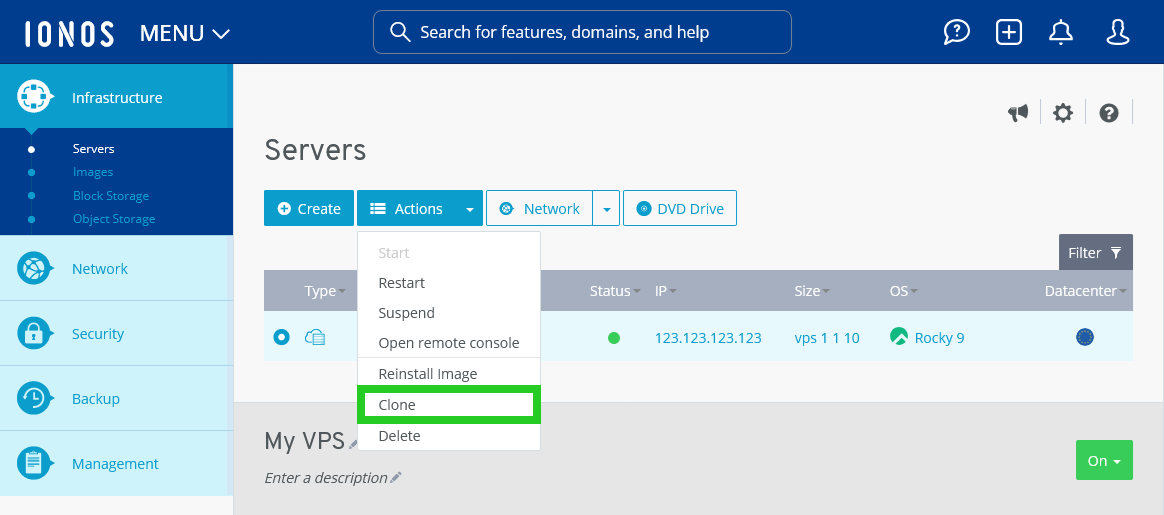1164x515 pixels.
Task: Click the DVD Drive button
Action: (680, 209)
